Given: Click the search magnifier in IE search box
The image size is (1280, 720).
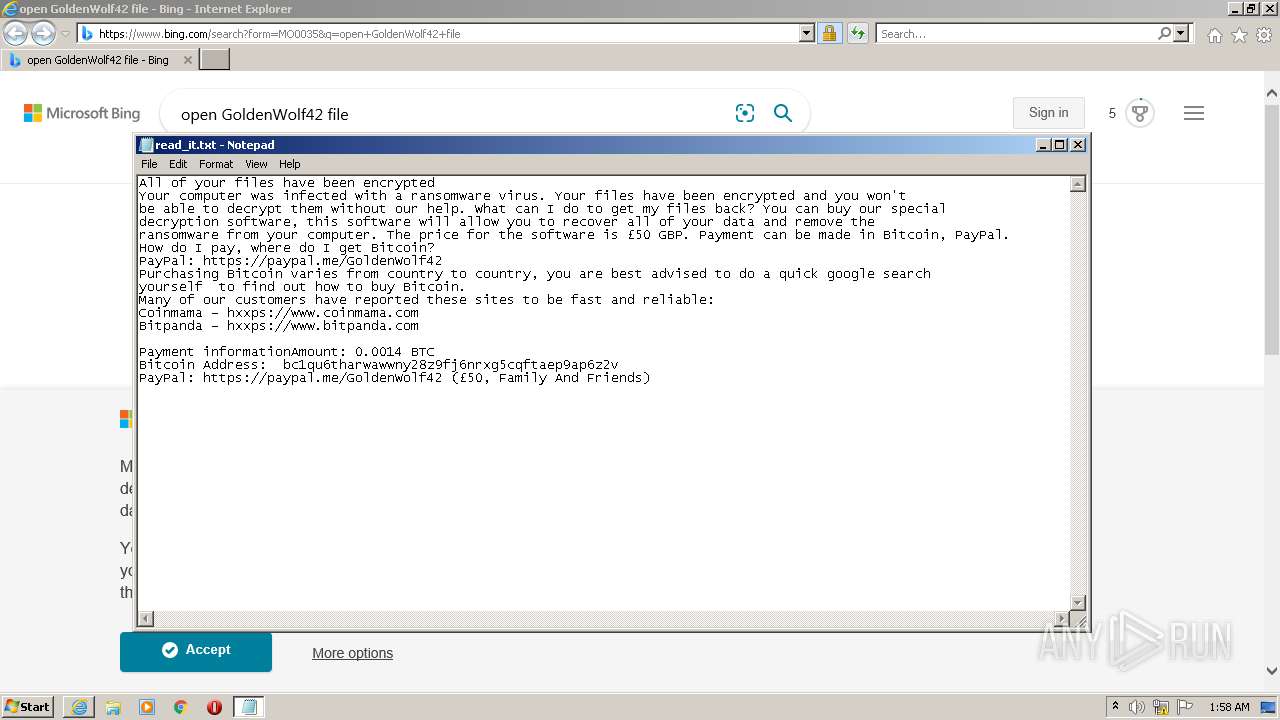Looking at the screenshot, I should pos(1164,34).
